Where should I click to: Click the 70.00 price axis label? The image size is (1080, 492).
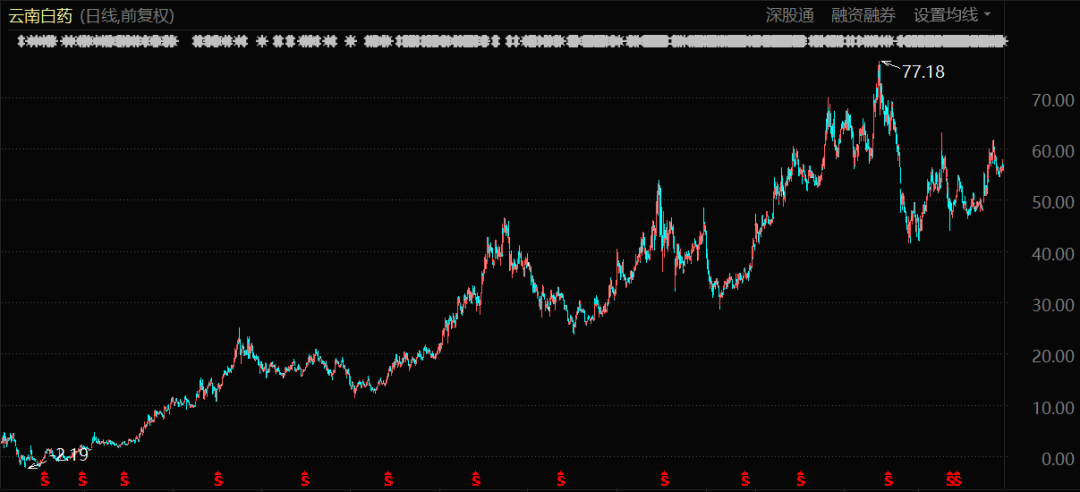(x=1052, y=100)
